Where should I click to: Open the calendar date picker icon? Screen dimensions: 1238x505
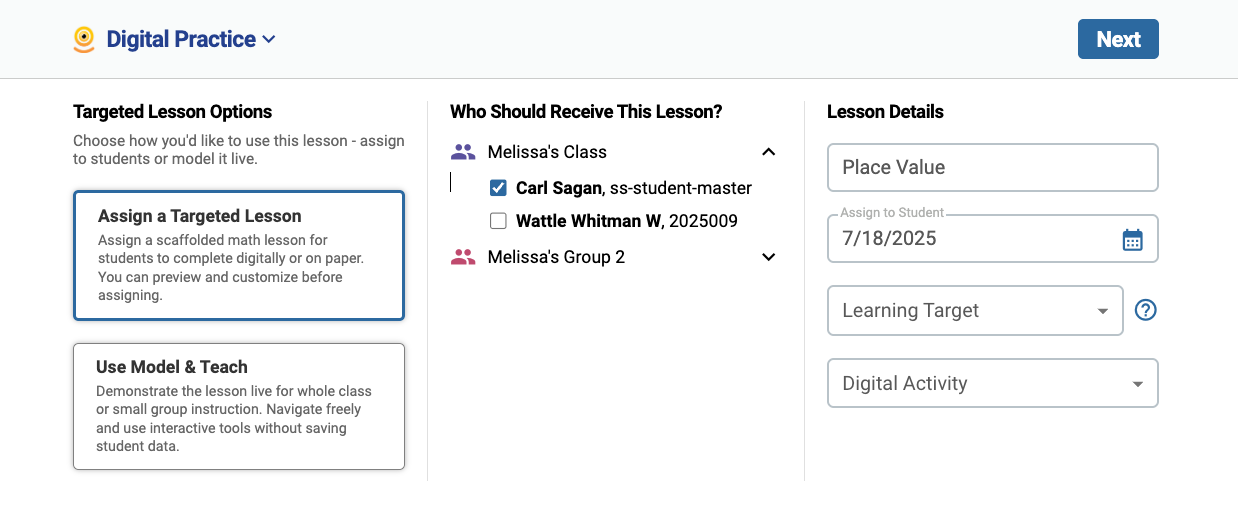pos(1132,240)
